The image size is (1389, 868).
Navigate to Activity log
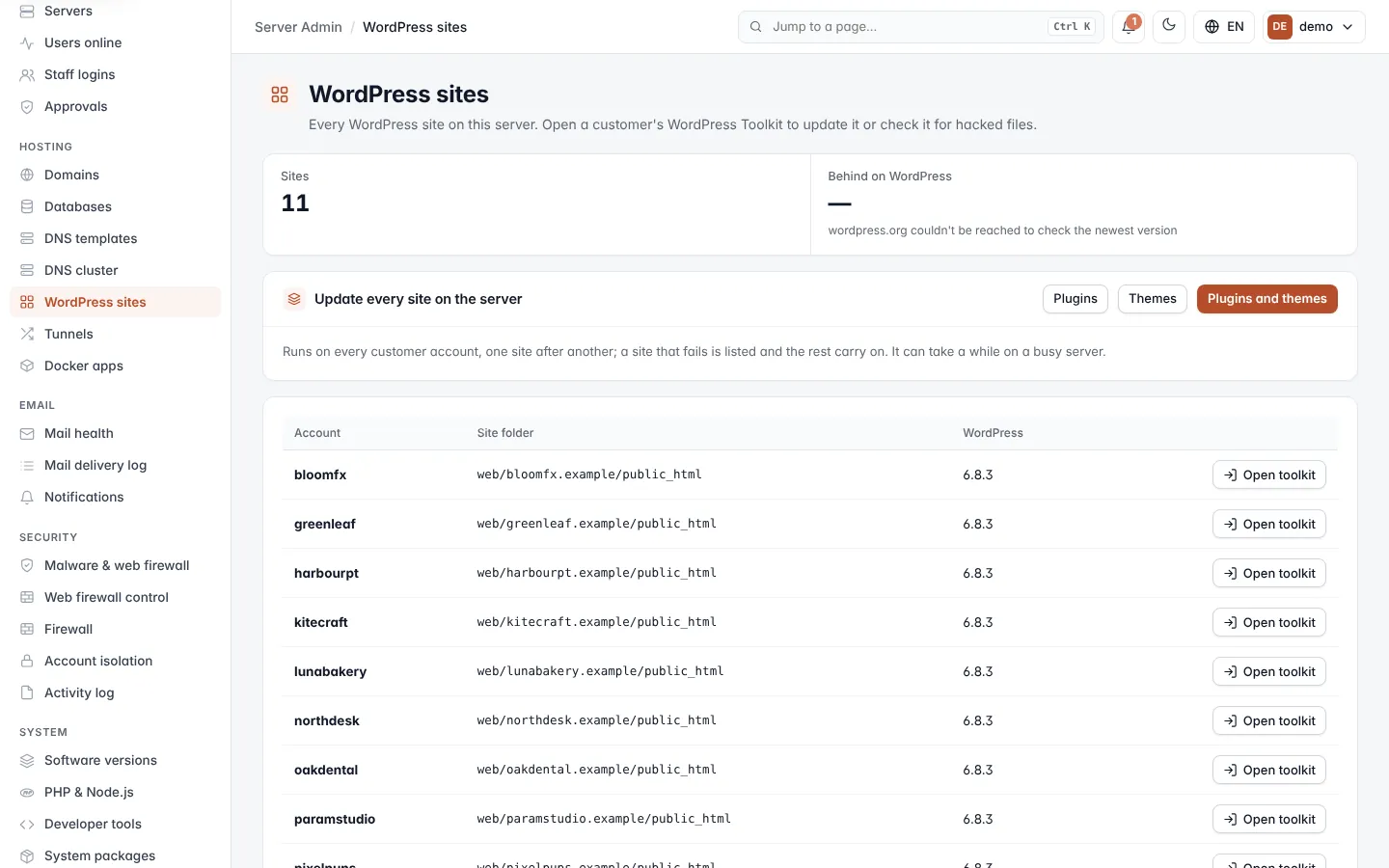coord(116,692)
